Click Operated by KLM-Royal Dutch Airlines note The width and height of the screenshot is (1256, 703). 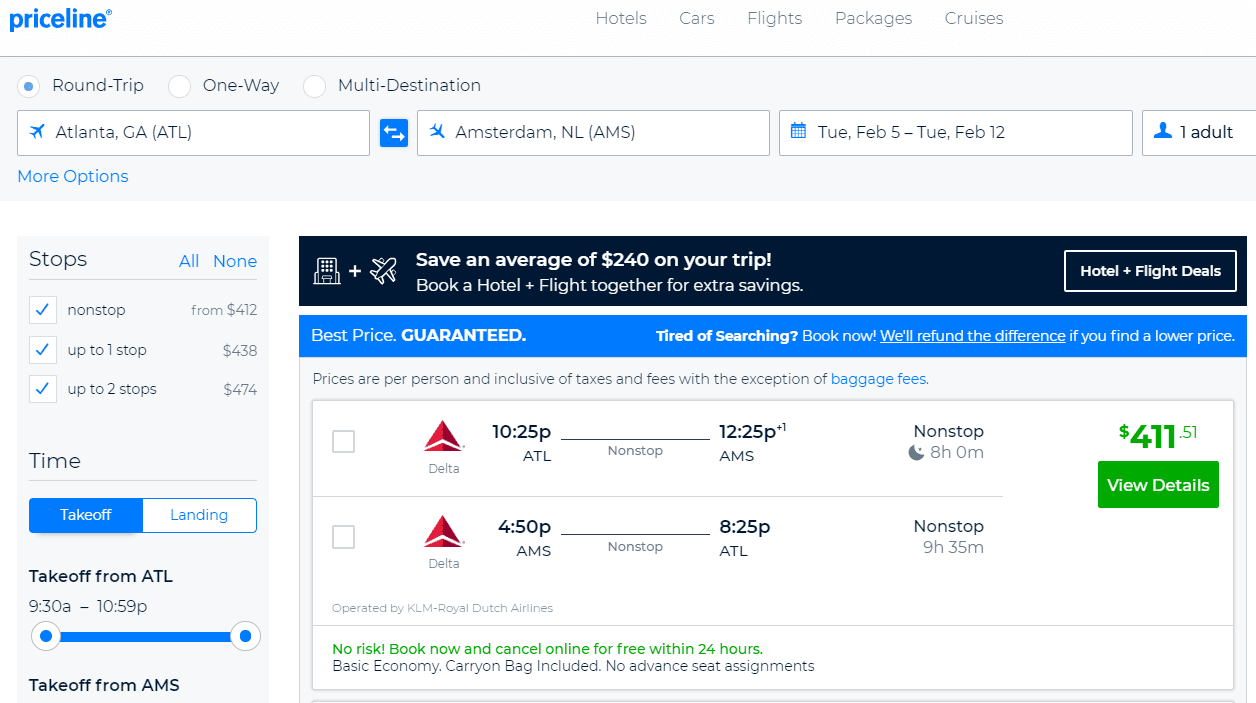pos(442,608)
